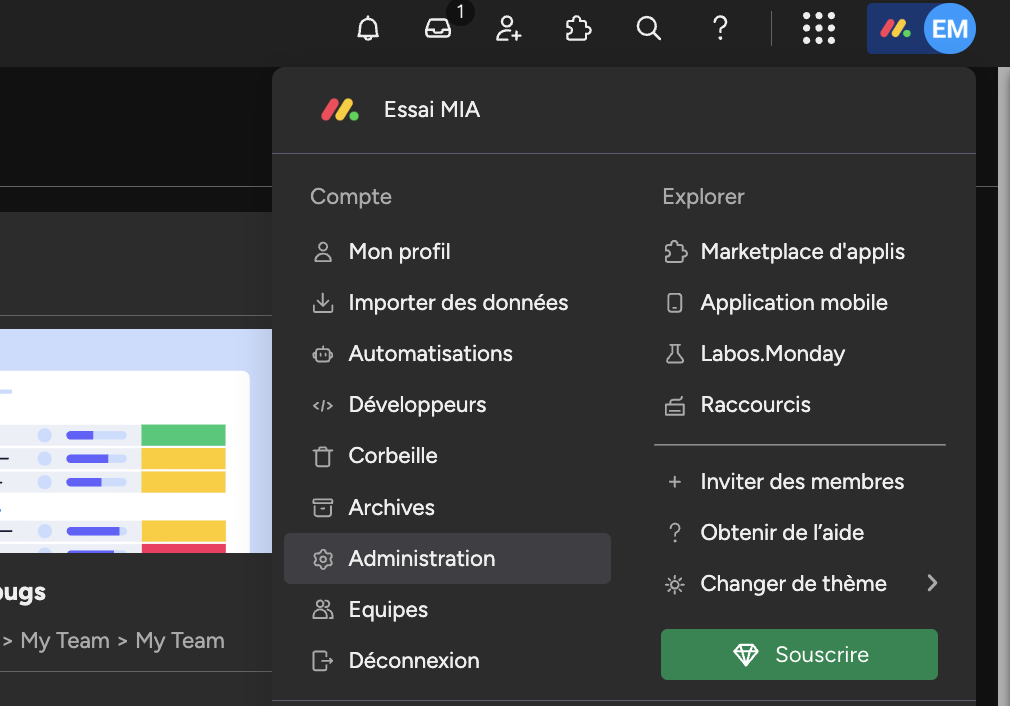The image size is (1010, 706).
Task: Click the monday logo beside the avatar
Action: [895, 28]
